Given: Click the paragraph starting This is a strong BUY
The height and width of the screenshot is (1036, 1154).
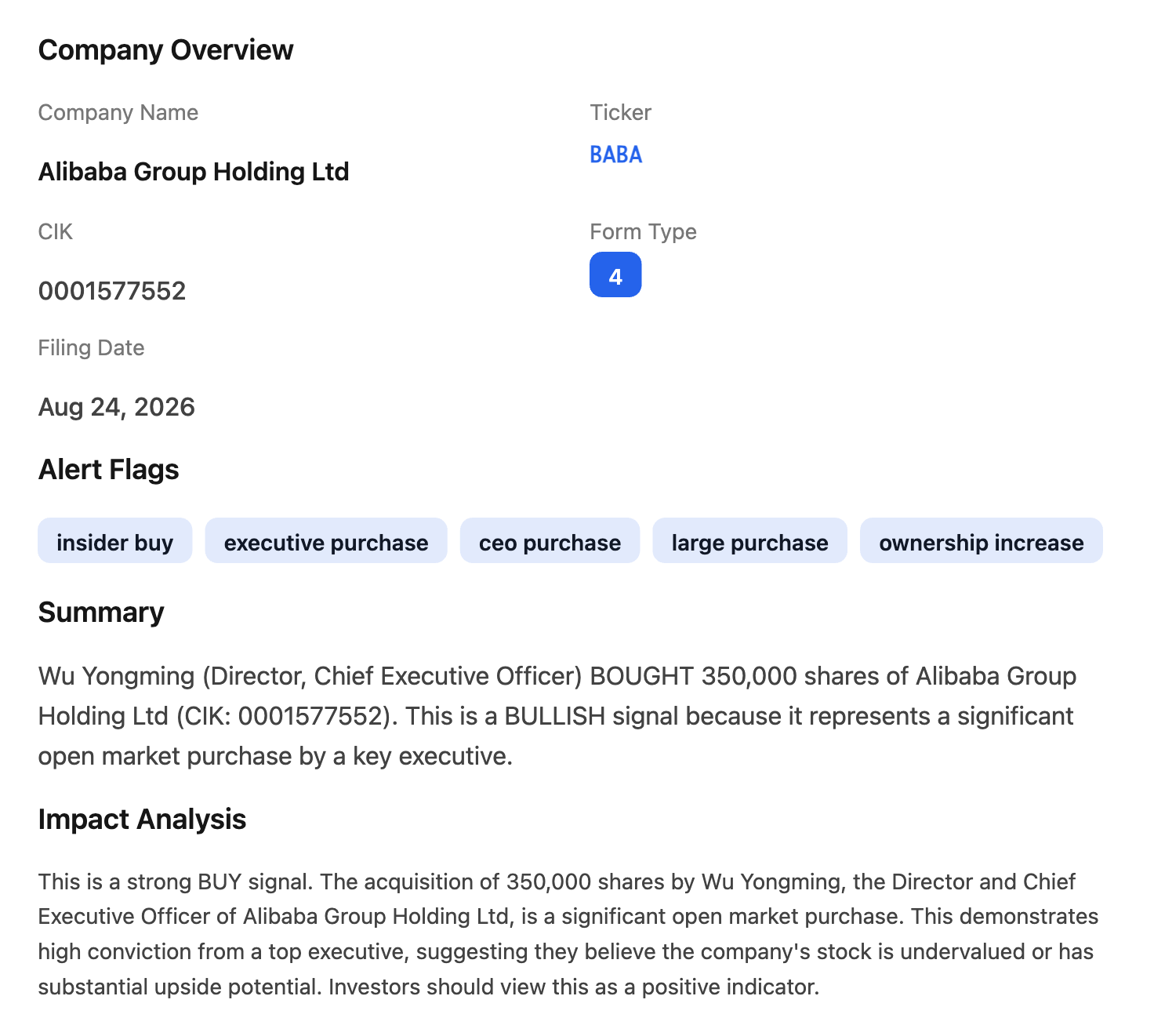Looking at the screenshot, I should tap(568, 934).
